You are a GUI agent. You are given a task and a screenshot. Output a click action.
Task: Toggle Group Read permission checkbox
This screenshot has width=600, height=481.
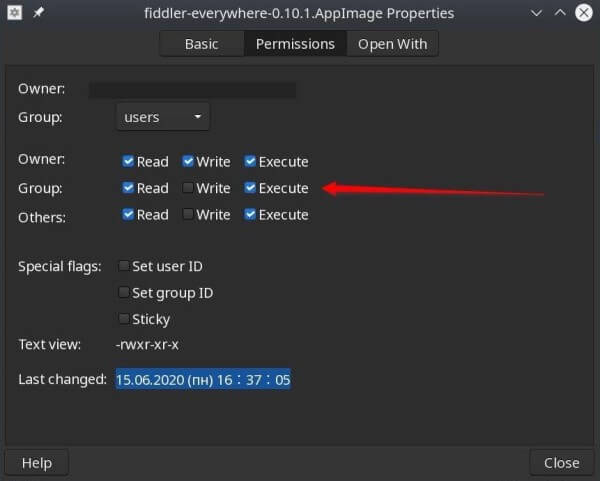coord(128,188)
